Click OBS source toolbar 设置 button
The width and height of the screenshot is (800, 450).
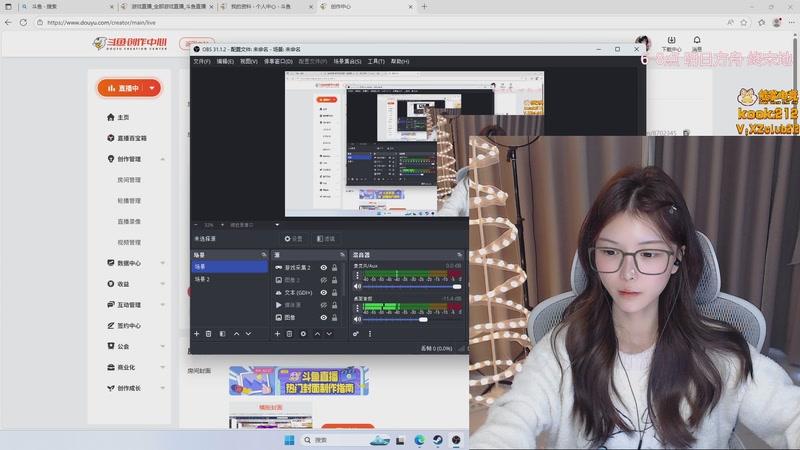tap(293, 239)
